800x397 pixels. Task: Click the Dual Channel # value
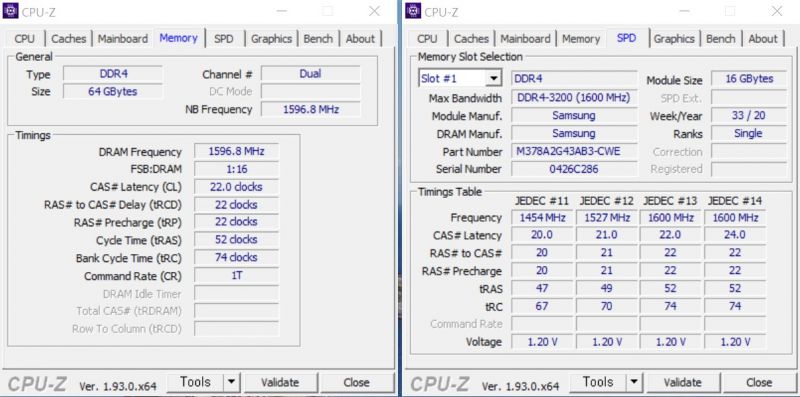click(x=310, y=73)
